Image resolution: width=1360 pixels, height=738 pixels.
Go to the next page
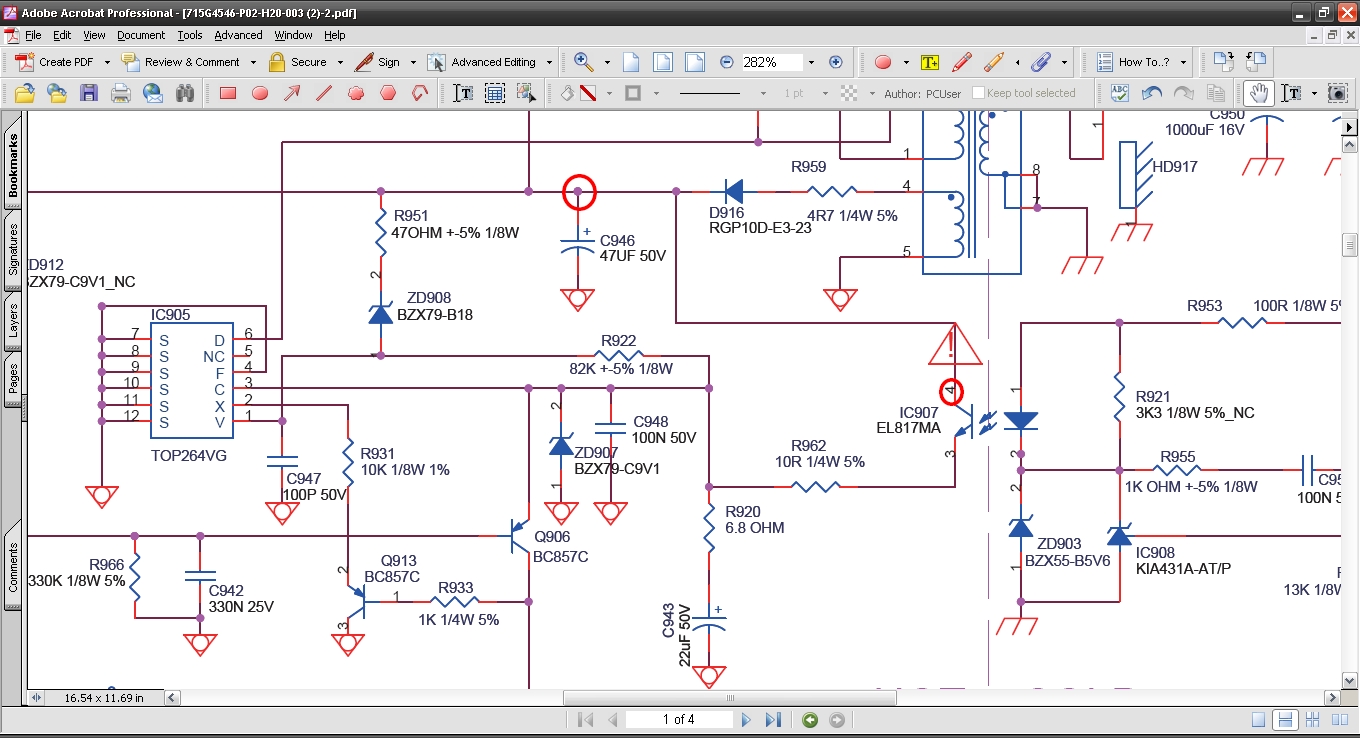(x=746, y=720)
